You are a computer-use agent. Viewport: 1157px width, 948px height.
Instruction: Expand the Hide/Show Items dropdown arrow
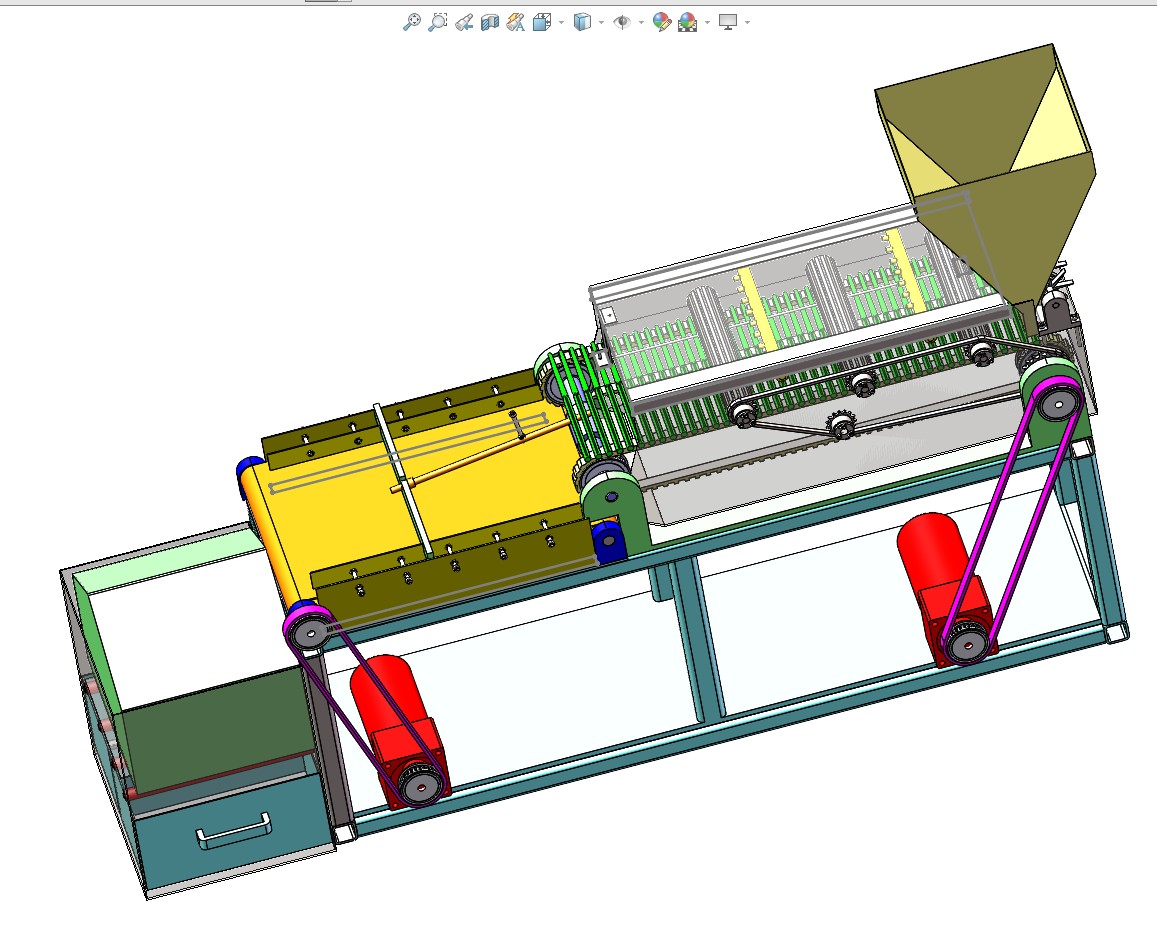tap(641, 22)
